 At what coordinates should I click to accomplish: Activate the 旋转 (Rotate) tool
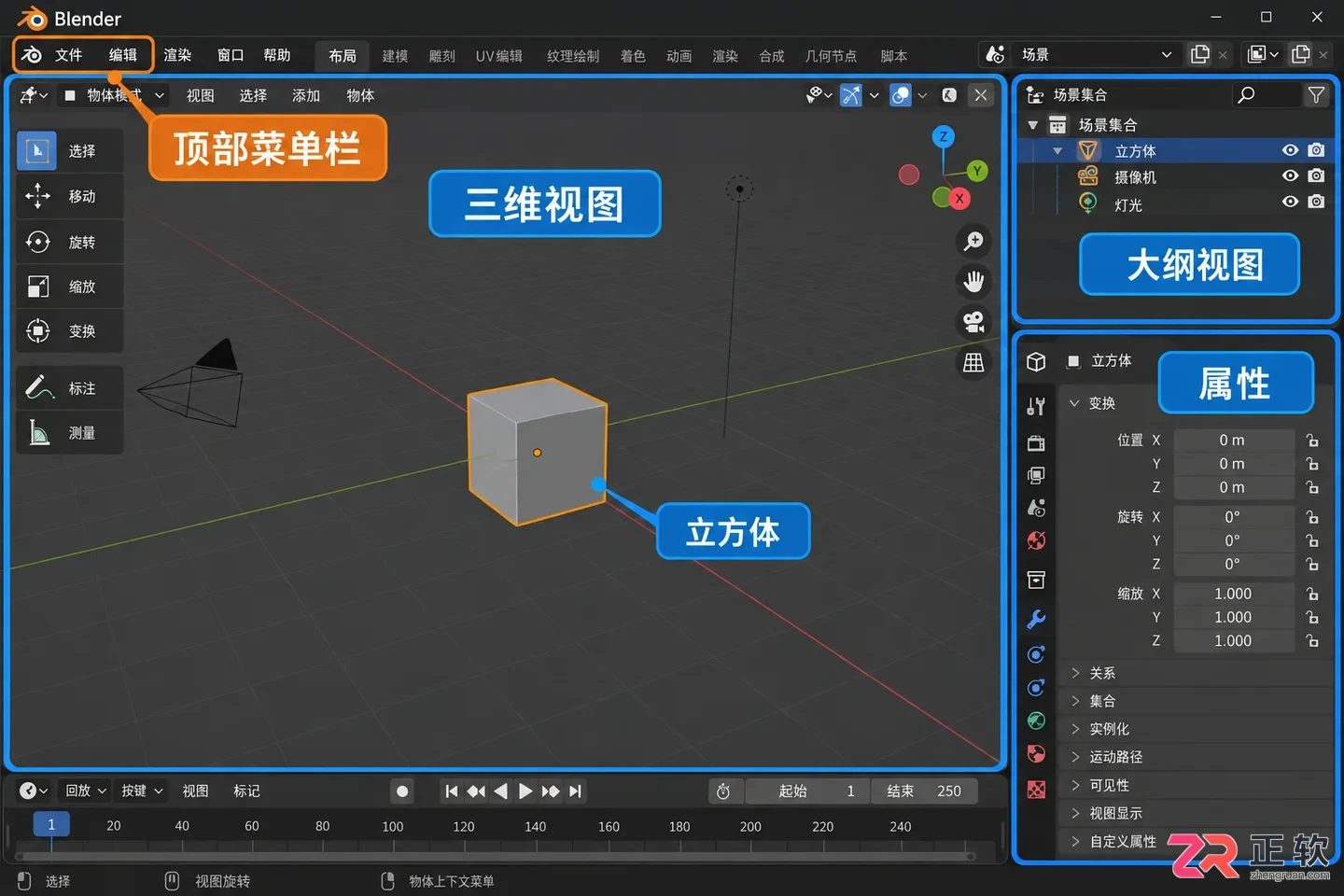(x=69, y=242)
